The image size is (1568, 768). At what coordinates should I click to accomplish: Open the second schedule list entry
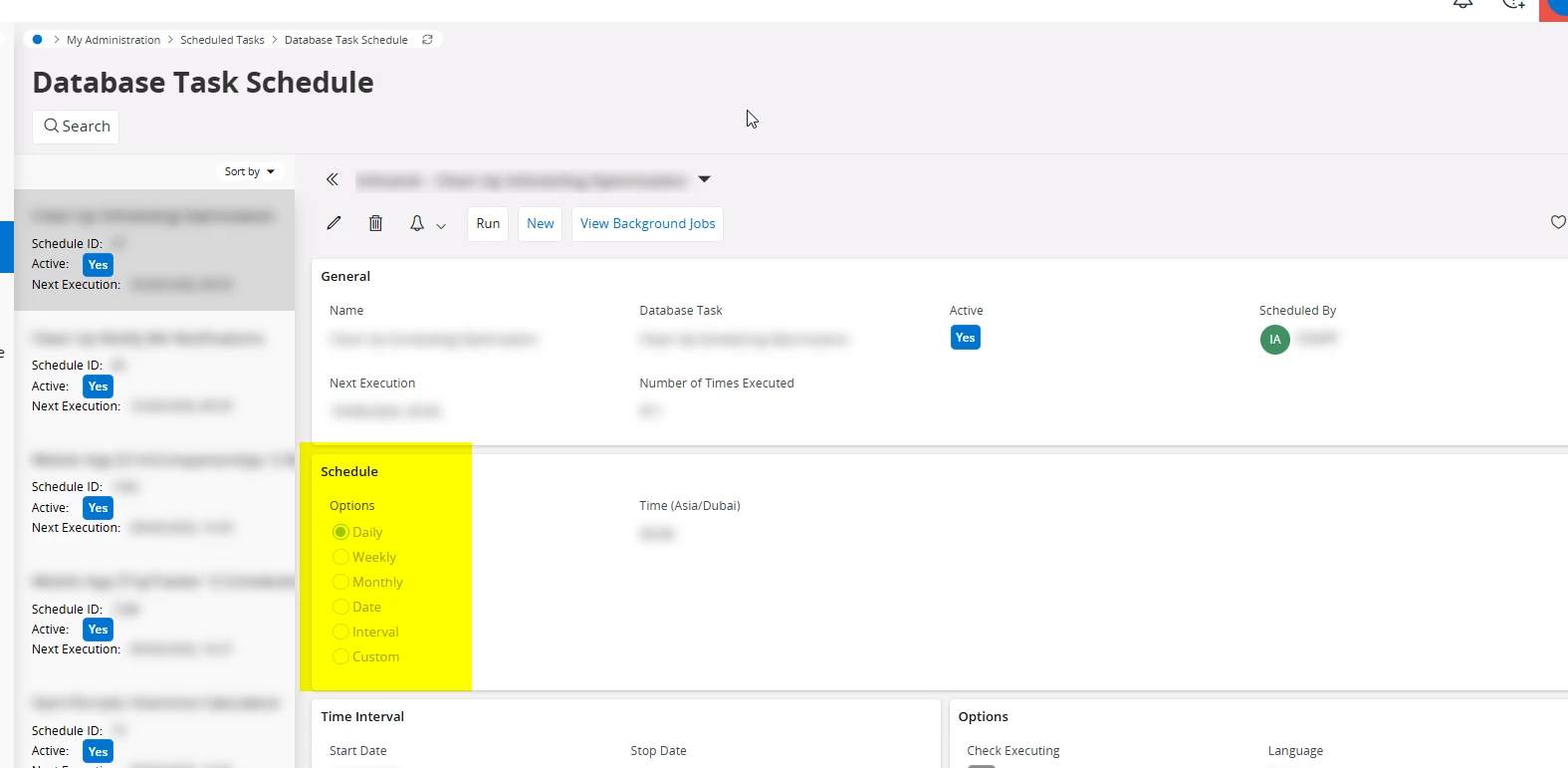(x=154, y=372)
